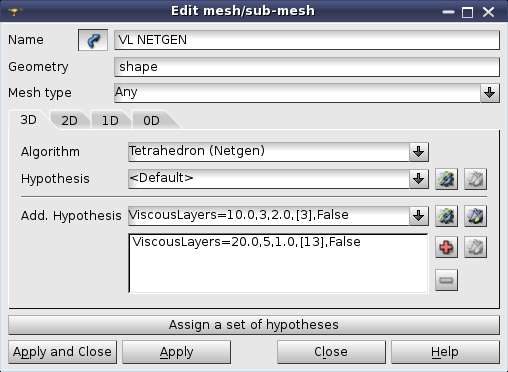Click the greyed edit icon beside hypotheses list
508x372 pixels.
pyautogui.click(x=475, y=247)
